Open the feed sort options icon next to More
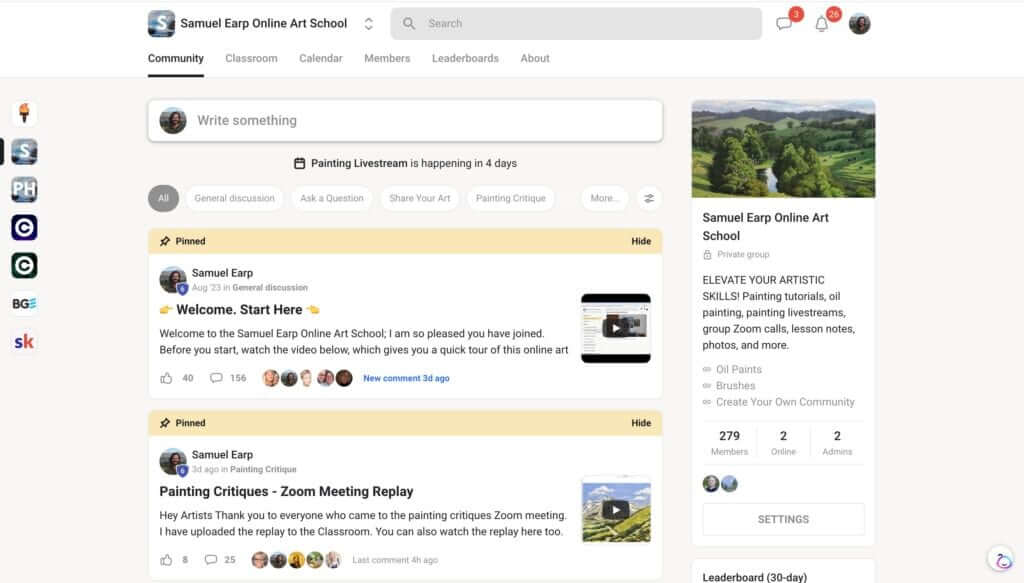Viewport: 1024px width, 583px height. 649,198
